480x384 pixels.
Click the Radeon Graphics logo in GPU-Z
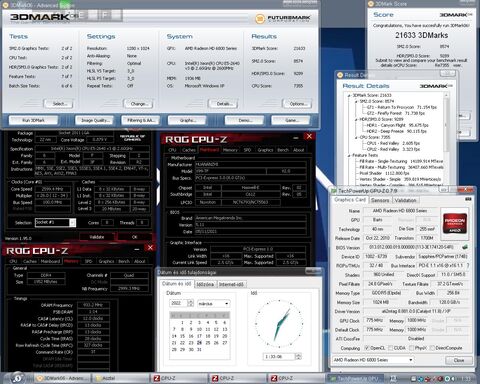coord(454,224)
